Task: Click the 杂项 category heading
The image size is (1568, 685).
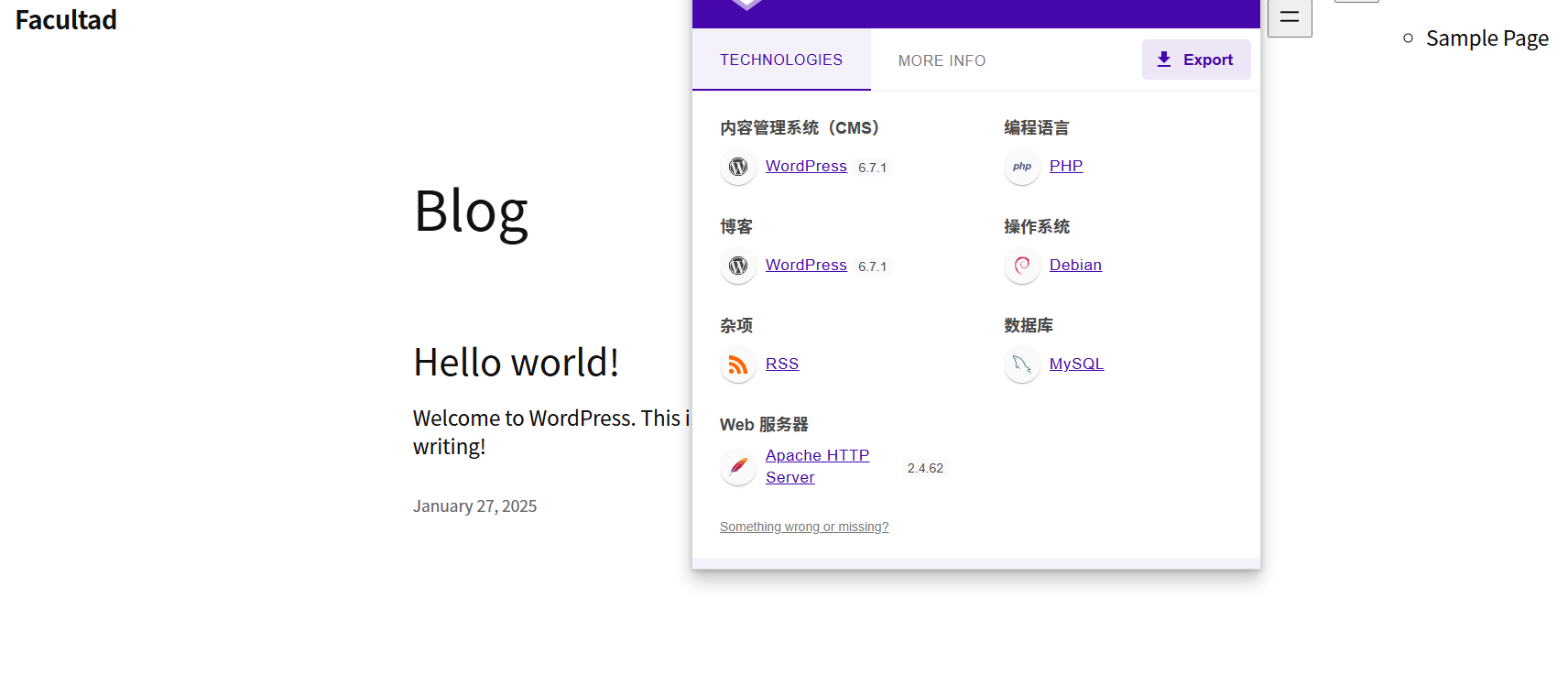Action: (736, 325)
